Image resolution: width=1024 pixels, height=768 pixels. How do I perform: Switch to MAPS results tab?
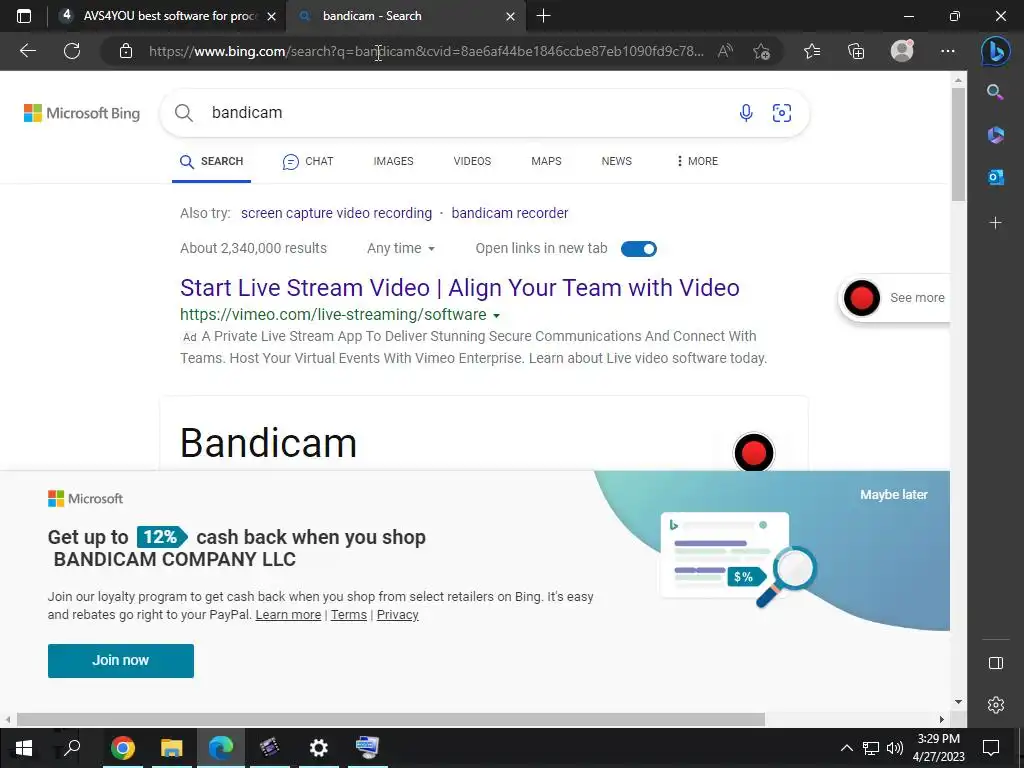pos(546,161)
